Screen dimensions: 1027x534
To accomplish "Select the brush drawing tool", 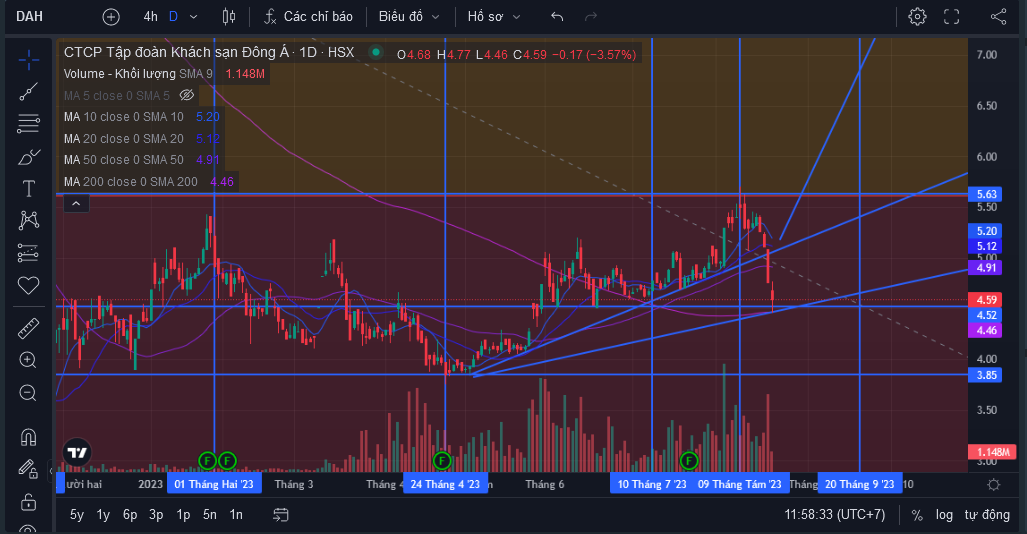I will coord(28,157).
